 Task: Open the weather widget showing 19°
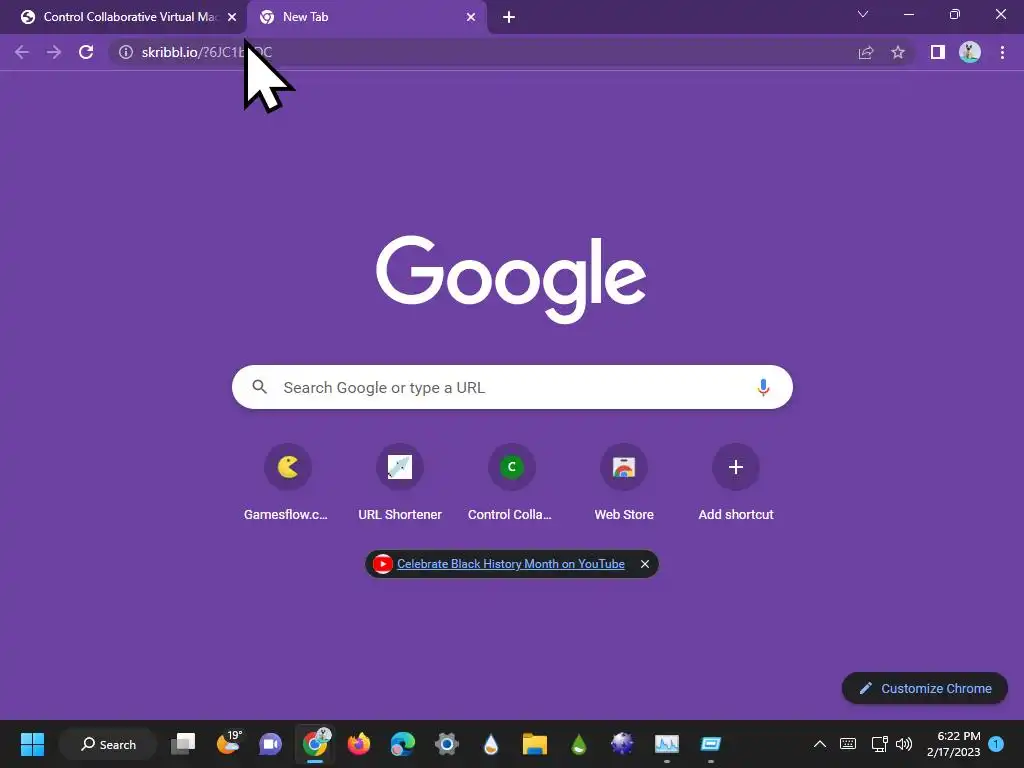228,744
